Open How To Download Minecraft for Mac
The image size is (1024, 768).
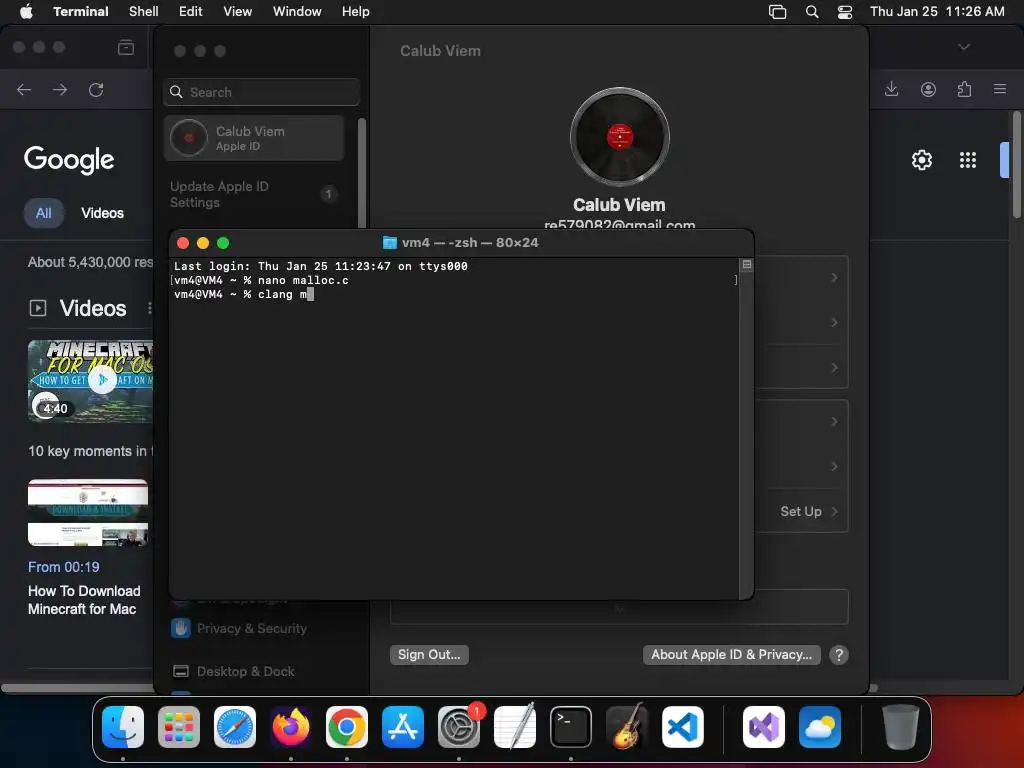tap(84, 600)
